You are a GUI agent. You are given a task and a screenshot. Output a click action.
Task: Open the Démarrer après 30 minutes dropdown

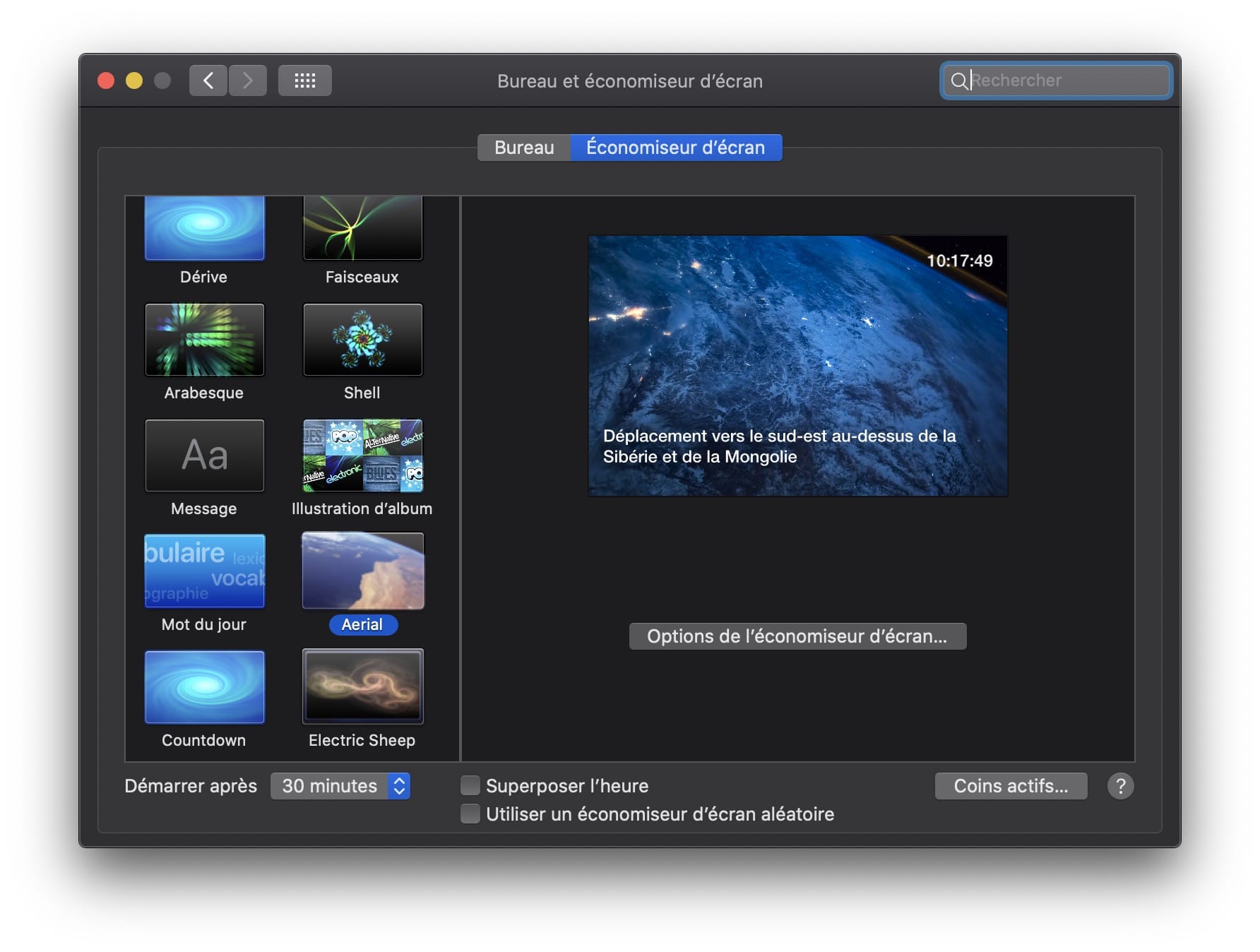pyautogui.click(x=340, y=786)
